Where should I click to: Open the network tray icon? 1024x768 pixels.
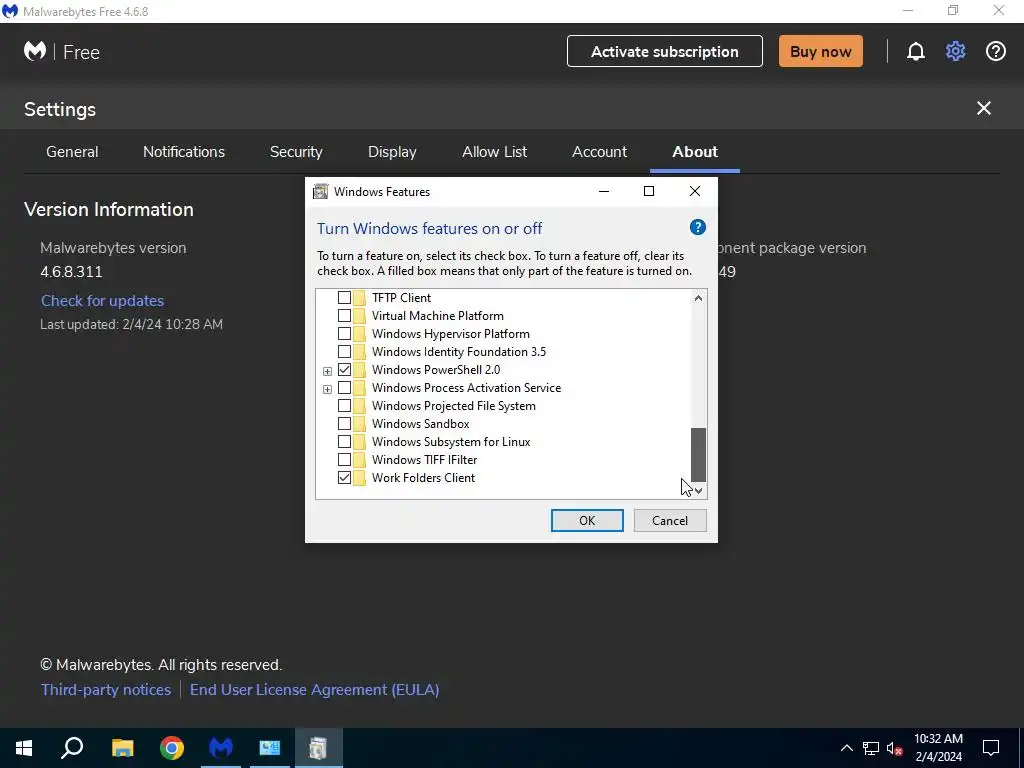pyautogui.click(x=871, y=748)
